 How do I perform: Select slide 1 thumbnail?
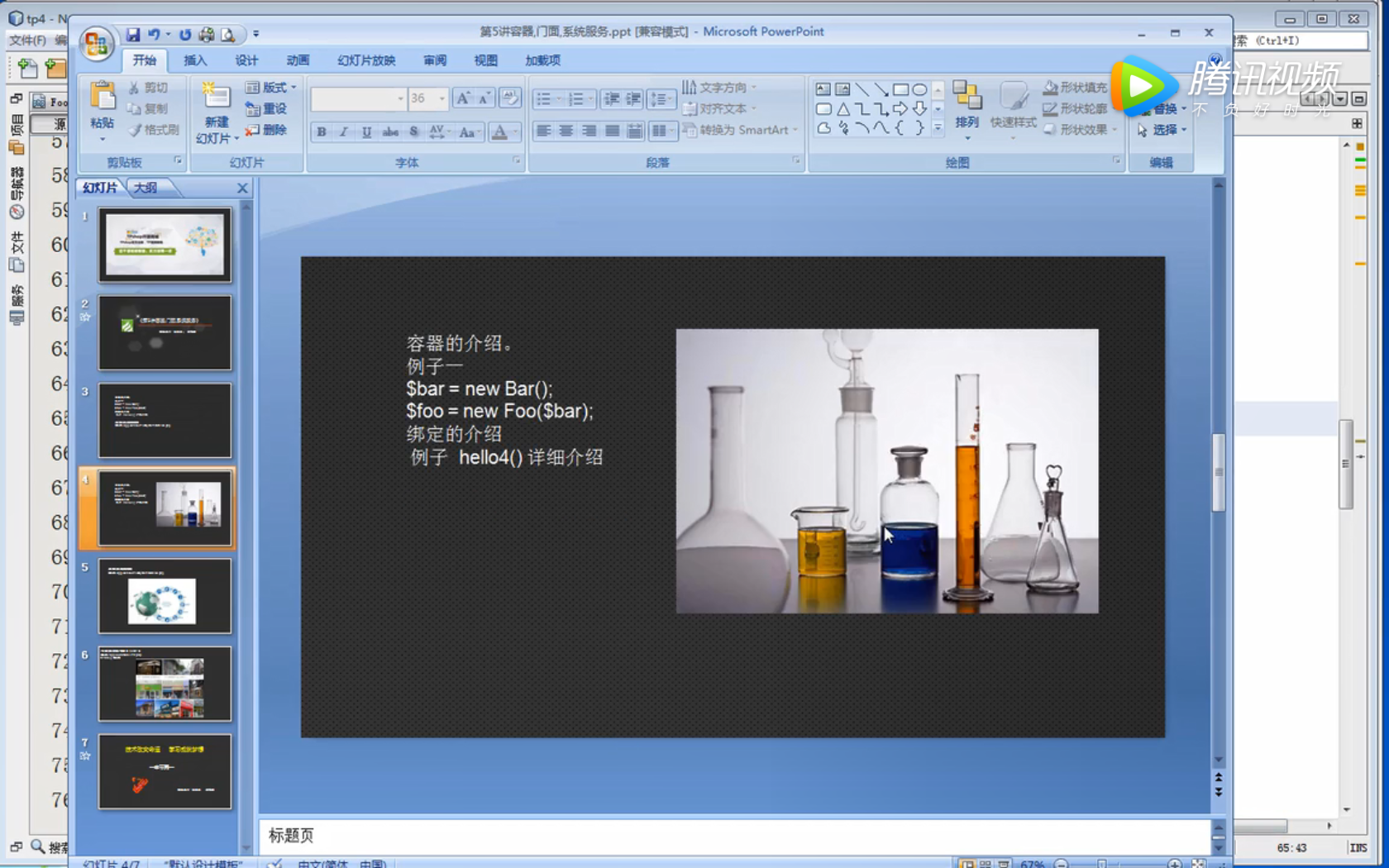click(165, 245)
